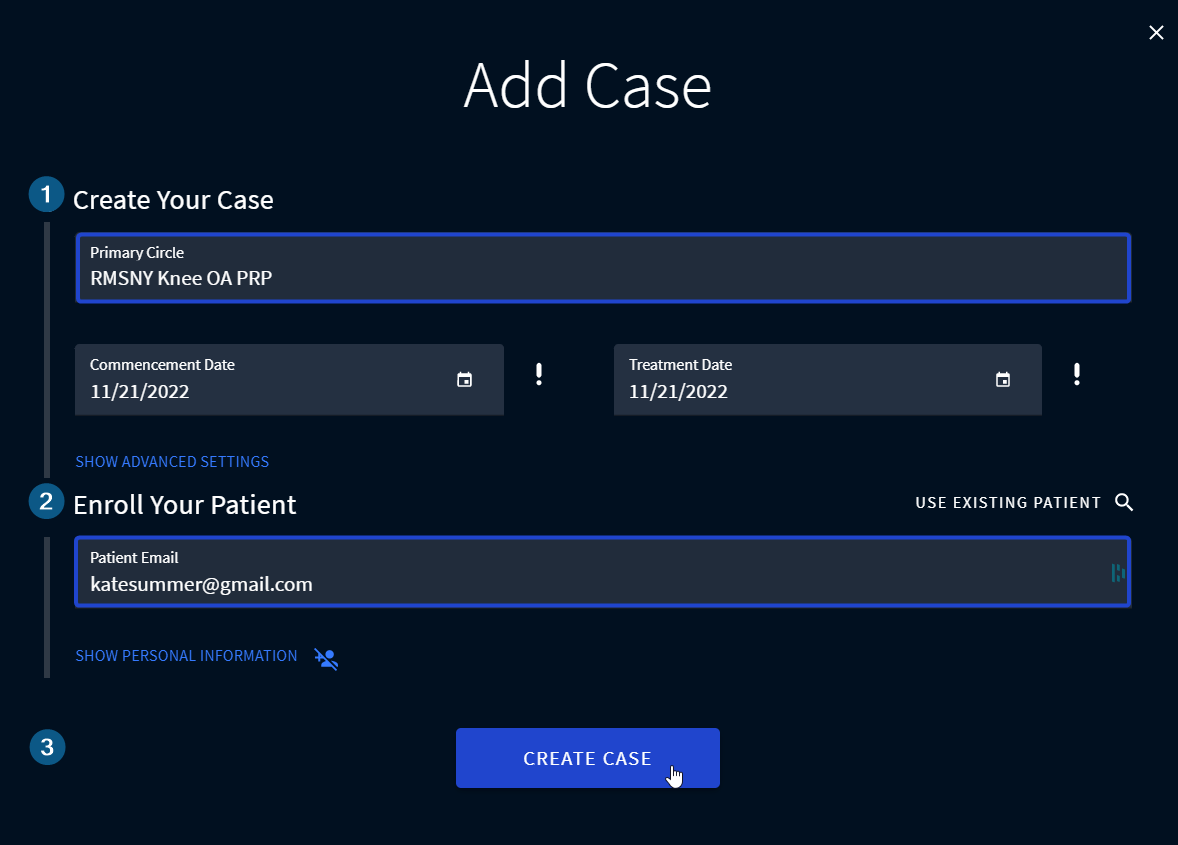This screenshot has width=1178, height=845.
Task: Click the Create Case button
Action: coord(587,758)
